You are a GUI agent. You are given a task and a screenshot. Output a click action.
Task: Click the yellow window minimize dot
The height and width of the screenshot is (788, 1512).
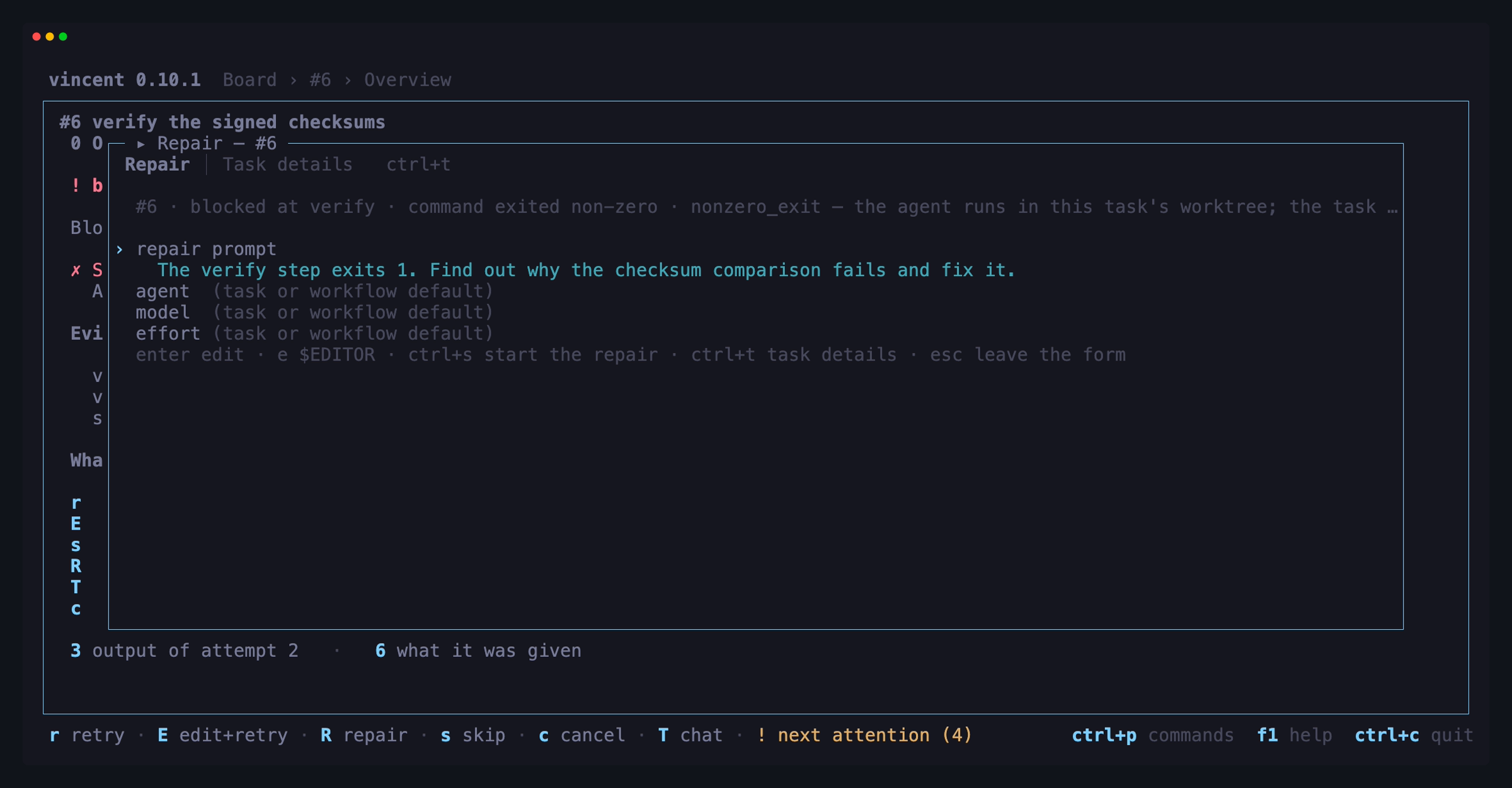coord(50,37)
